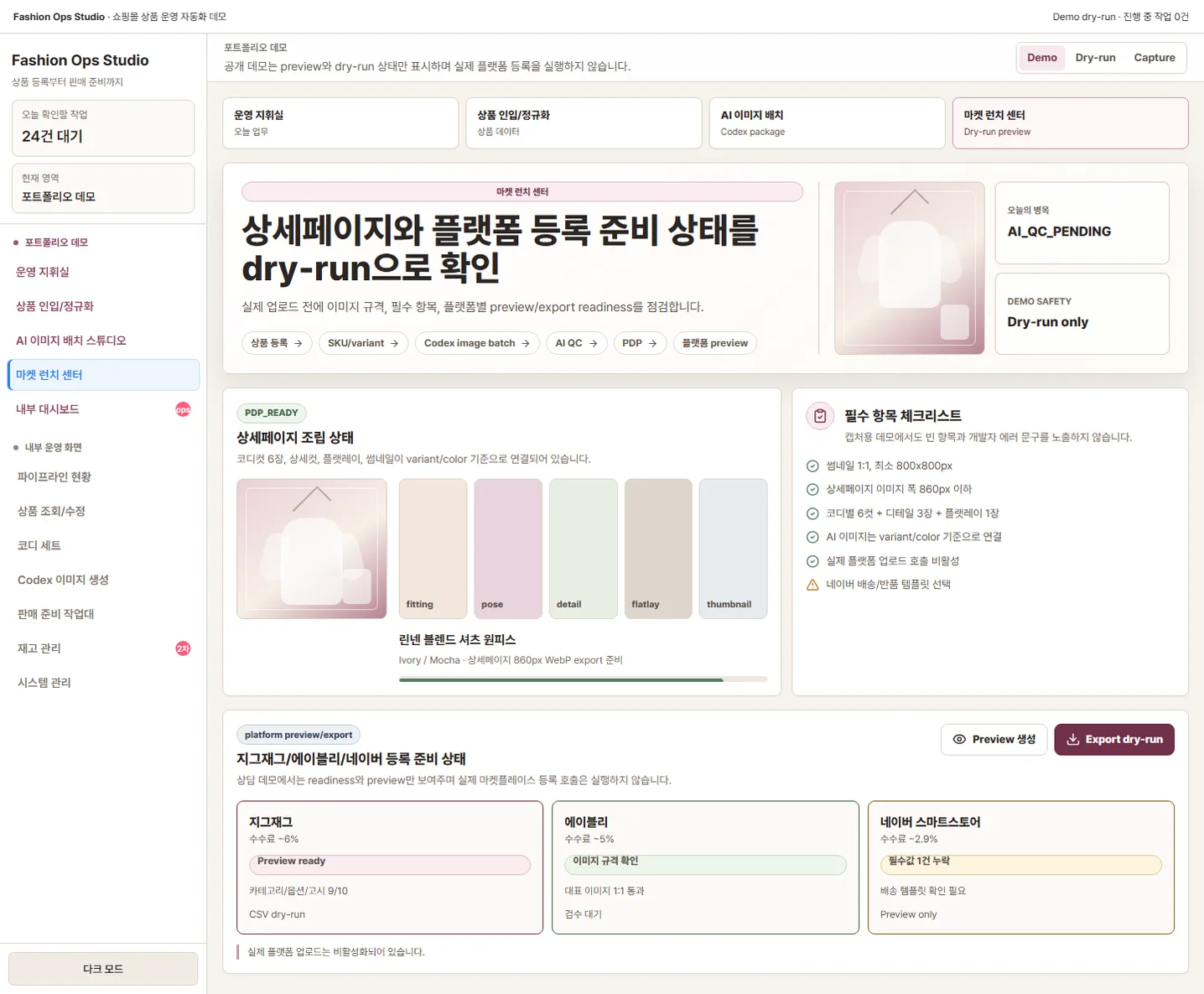Image resolution: width=1204 pixels, height=994 pixels.
Task: Click the SKU/variant chip button
Action: click(x=364, y=343)
